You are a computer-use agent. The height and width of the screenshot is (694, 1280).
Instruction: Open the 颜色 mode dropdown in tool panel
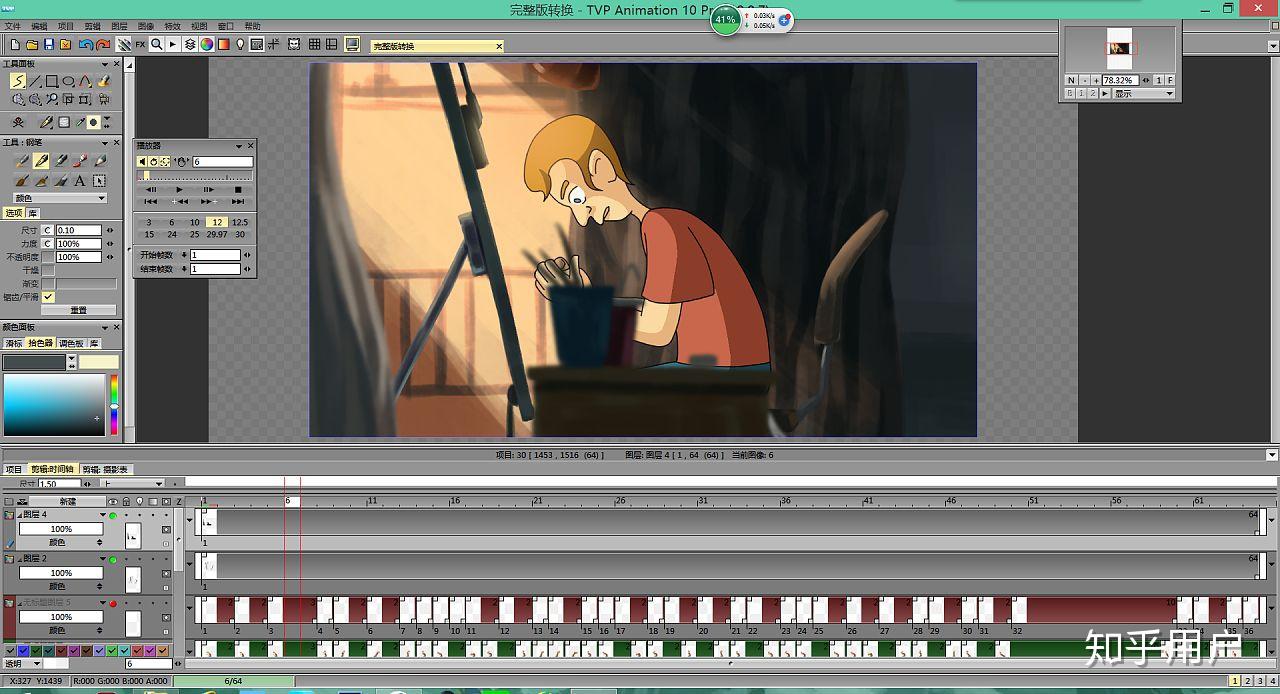(x=60, y=198)
